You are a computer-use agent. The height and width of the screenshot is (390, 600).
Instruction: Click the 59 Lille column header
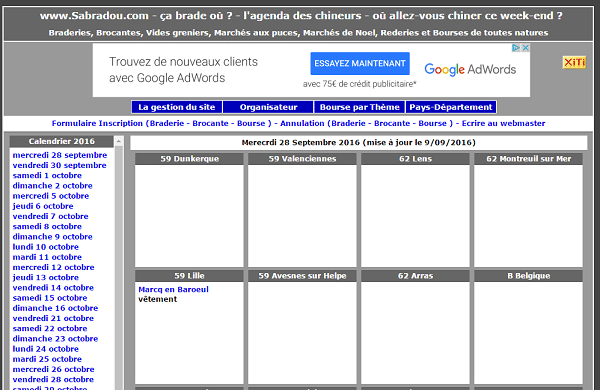coord(189,276)
